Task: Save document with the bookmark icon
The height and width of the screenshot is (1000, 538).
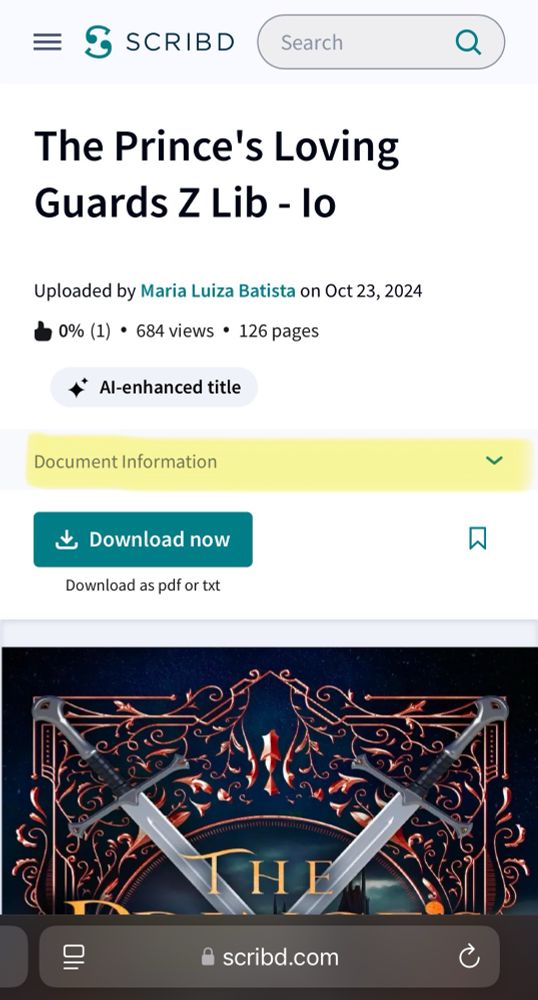Action: point(477,538)
